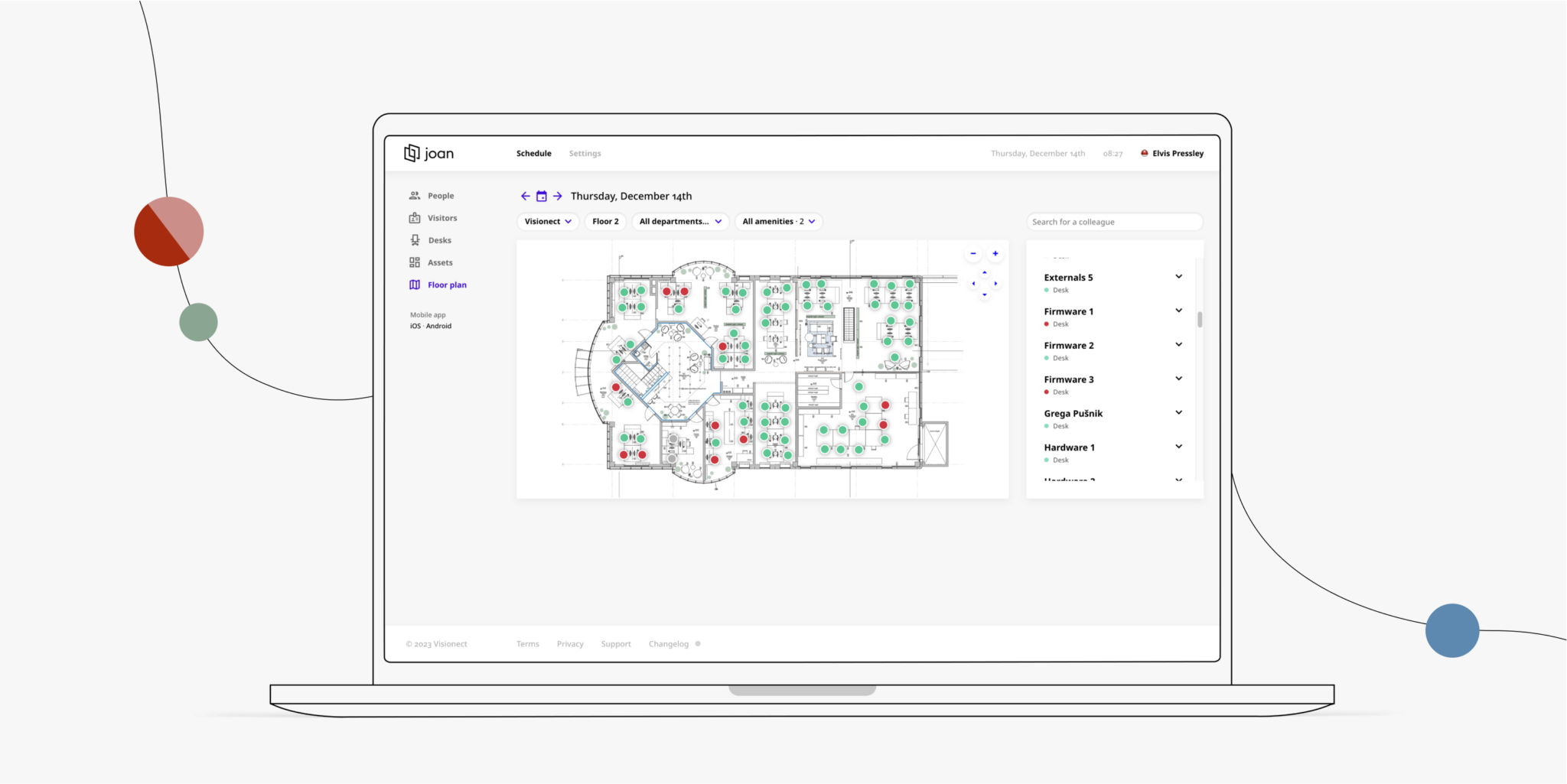Open the calendar date picker icon
The image size is (1567, 784).
pyautogui.click(x=542, y=196)
